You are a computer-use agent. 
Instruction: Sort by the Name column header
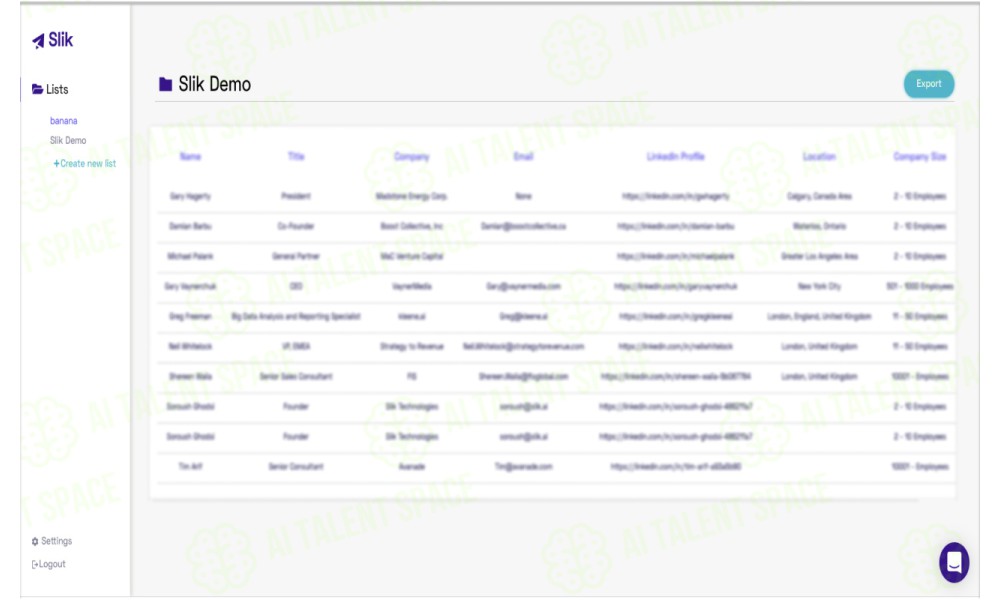tap(190, 156)
